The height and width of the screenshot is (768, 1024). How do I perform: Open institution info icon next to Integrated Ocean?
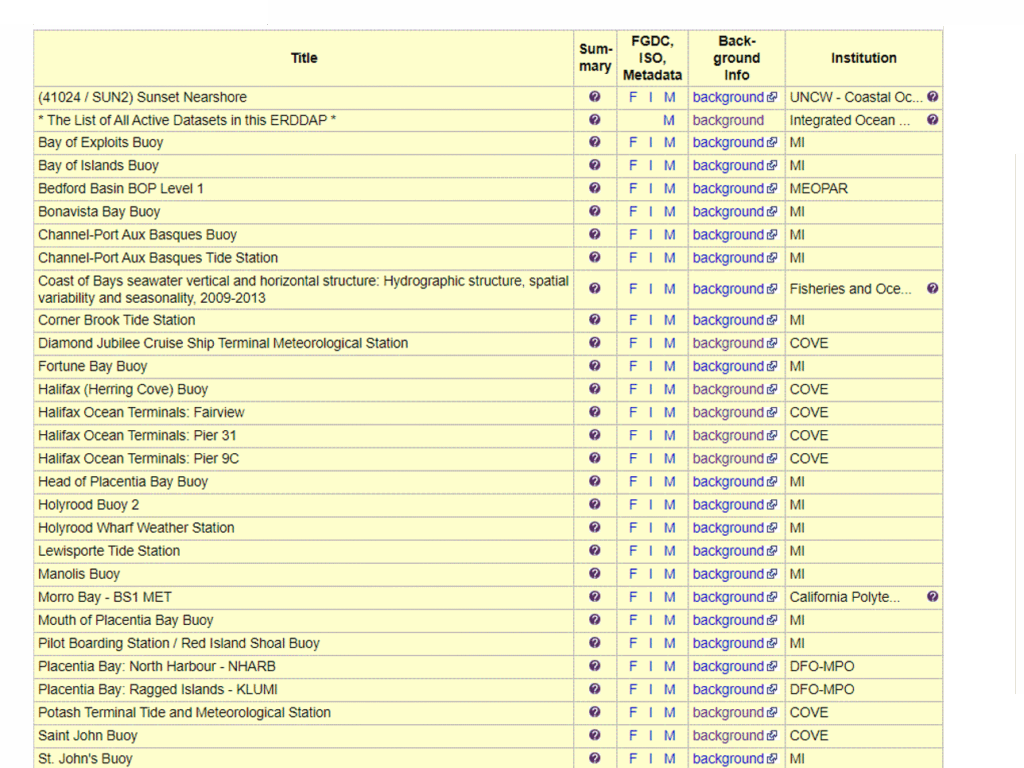click(x=932, y=120)
